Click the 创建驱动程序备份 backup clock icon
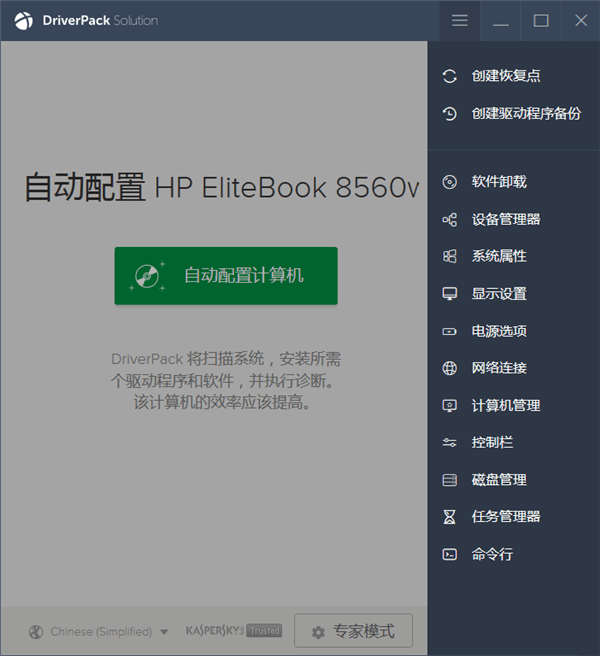This screenshot has width=600, height=656. pyautogui.click(x=449, y=114)
